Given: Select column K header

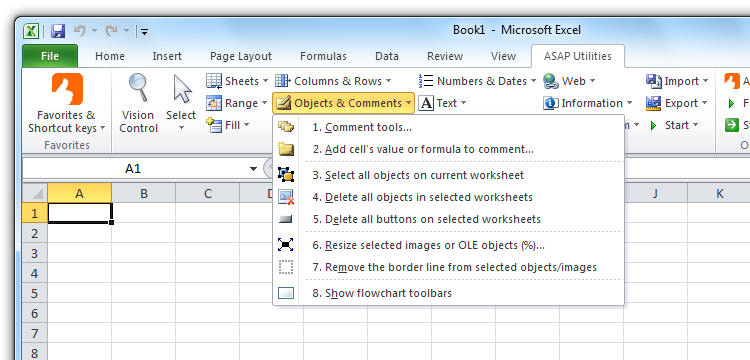Looking at the screenshot, I should click(x=719, y=193).
